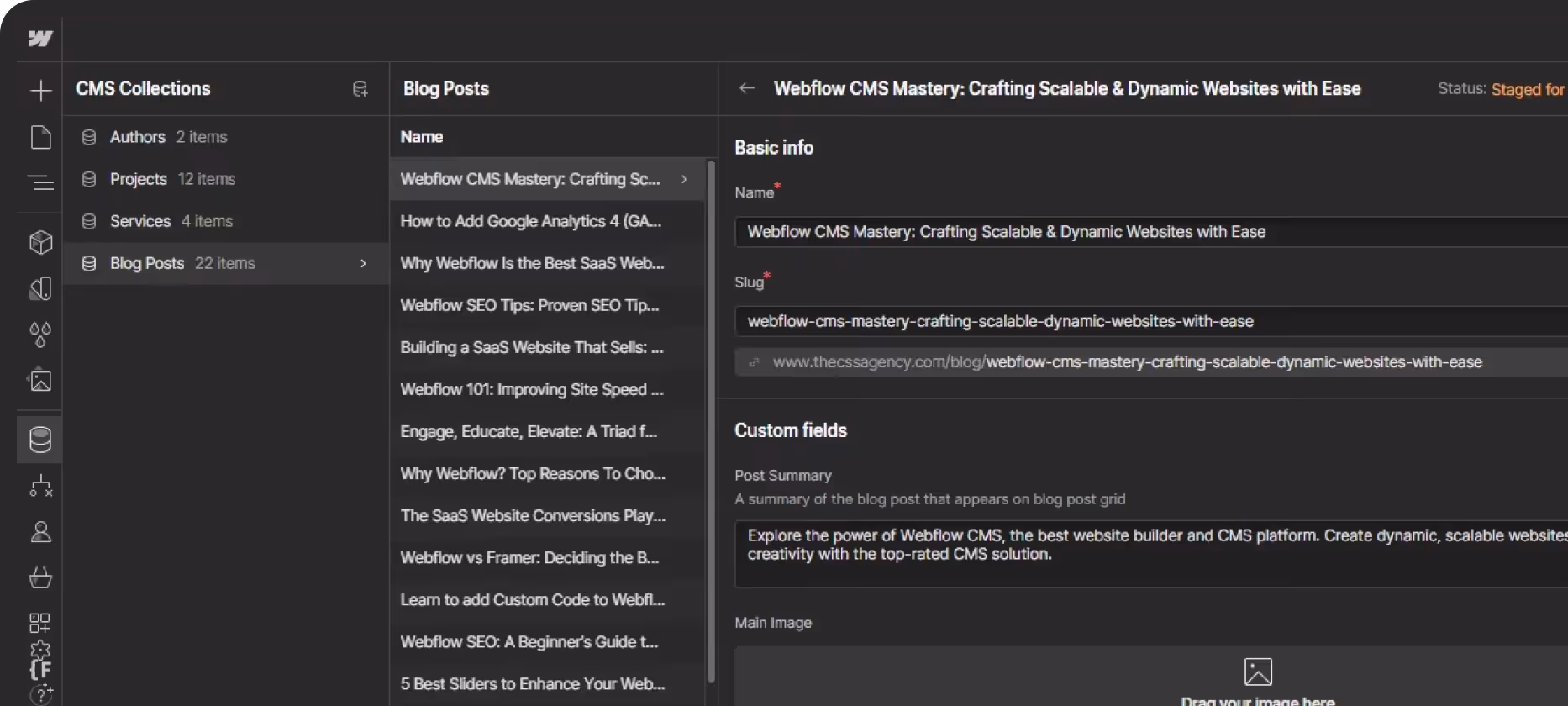
Task: Open the Variables panel
Action: 40,289
